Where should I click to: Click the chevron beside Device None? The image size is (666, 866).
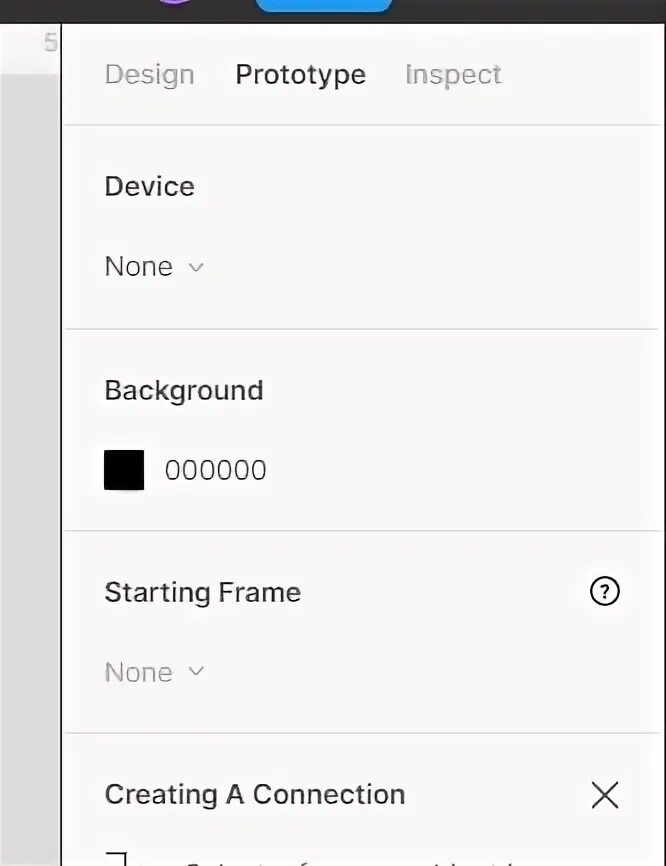(x=196, y=267)
